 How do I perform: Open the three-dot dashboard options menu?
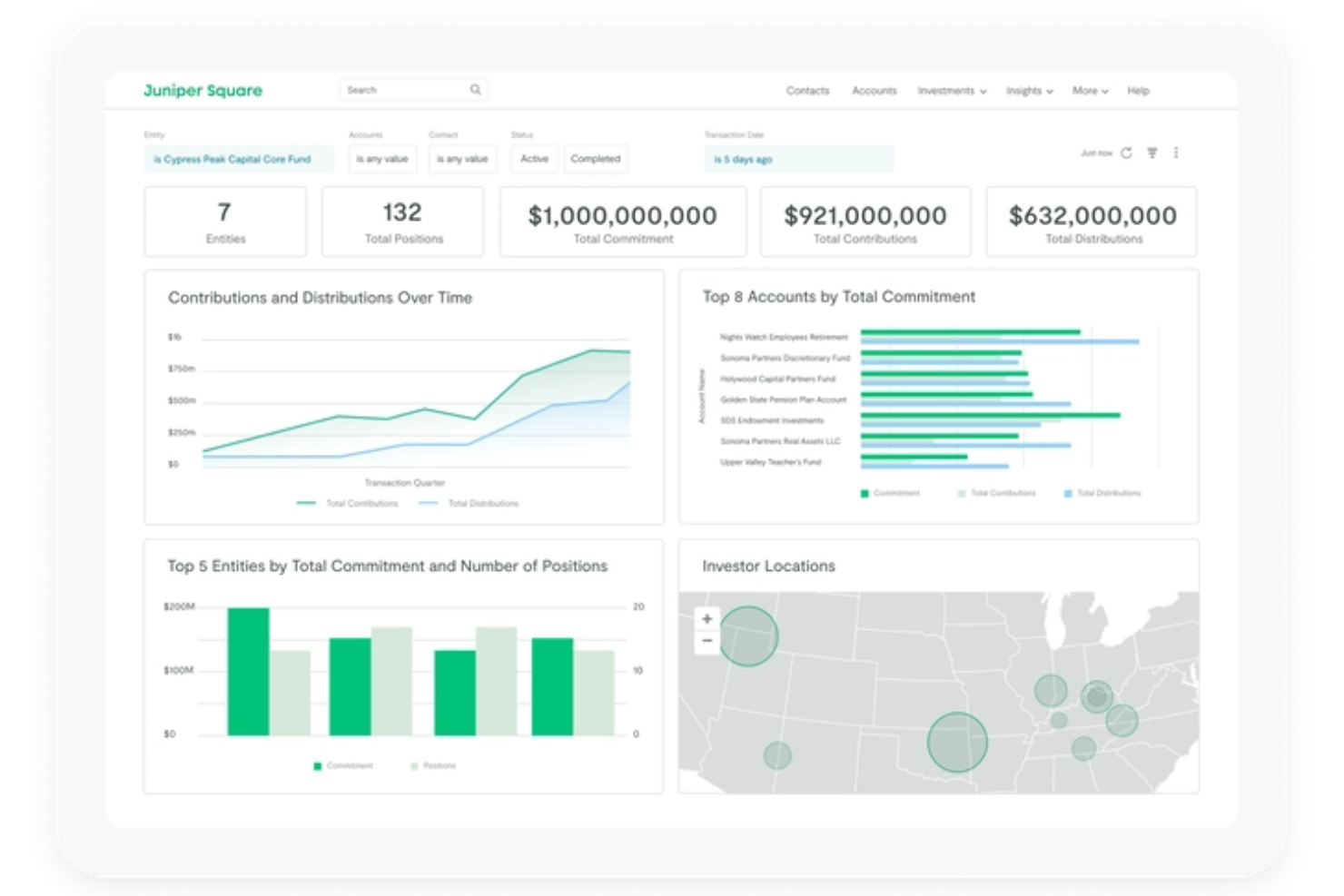point(1176,153)
